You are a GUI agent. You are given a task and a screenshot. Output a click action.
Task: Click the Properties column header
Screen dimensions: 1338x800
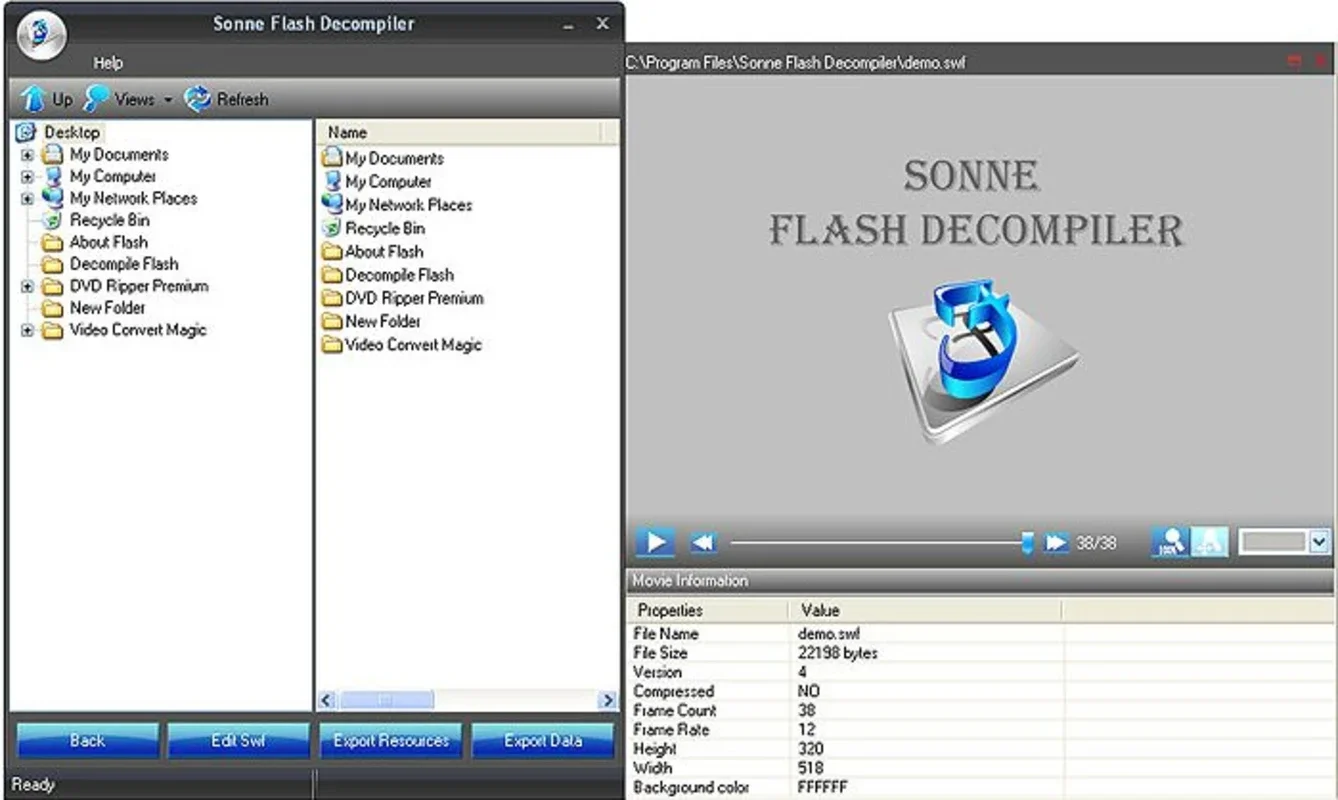click(x=707, y=610)
